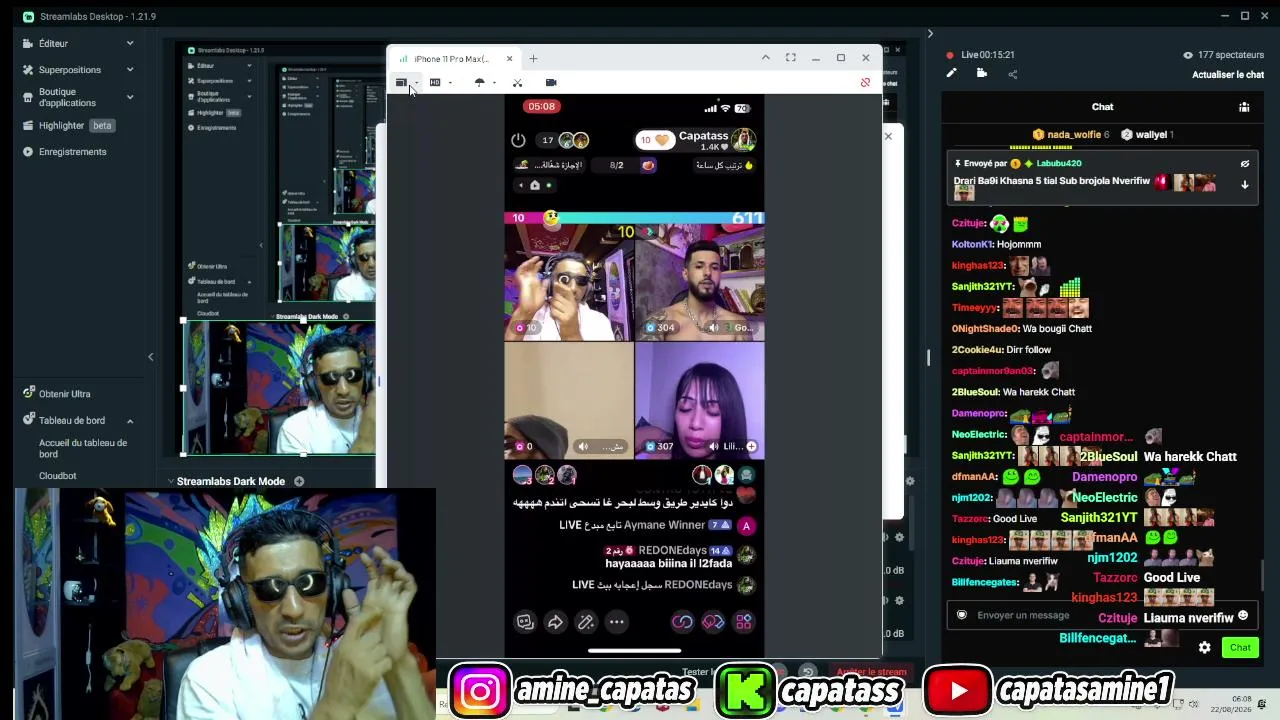This screenshot has height=720, width=1280.
Task: Click the screen layout icon in mirroring toolbar
Action: (x=401, y=83)
